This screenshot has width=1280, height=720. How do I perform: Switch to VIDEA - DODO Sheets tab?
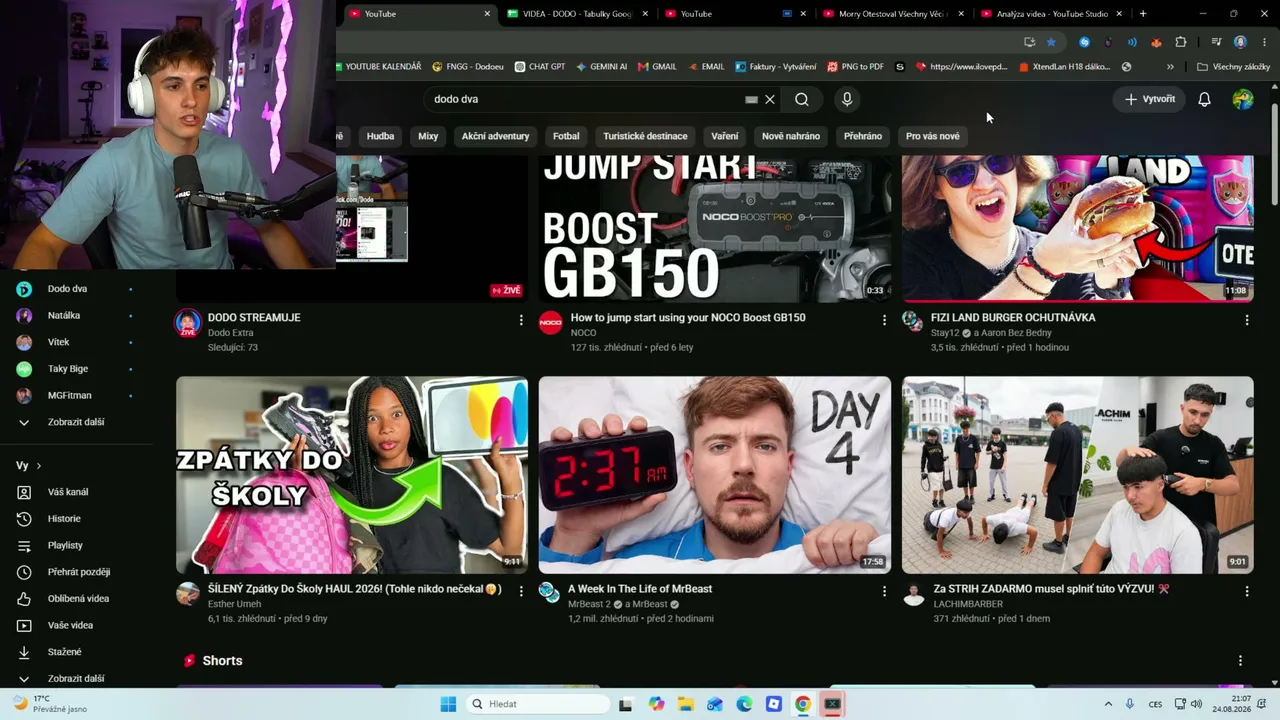[577, 14]
